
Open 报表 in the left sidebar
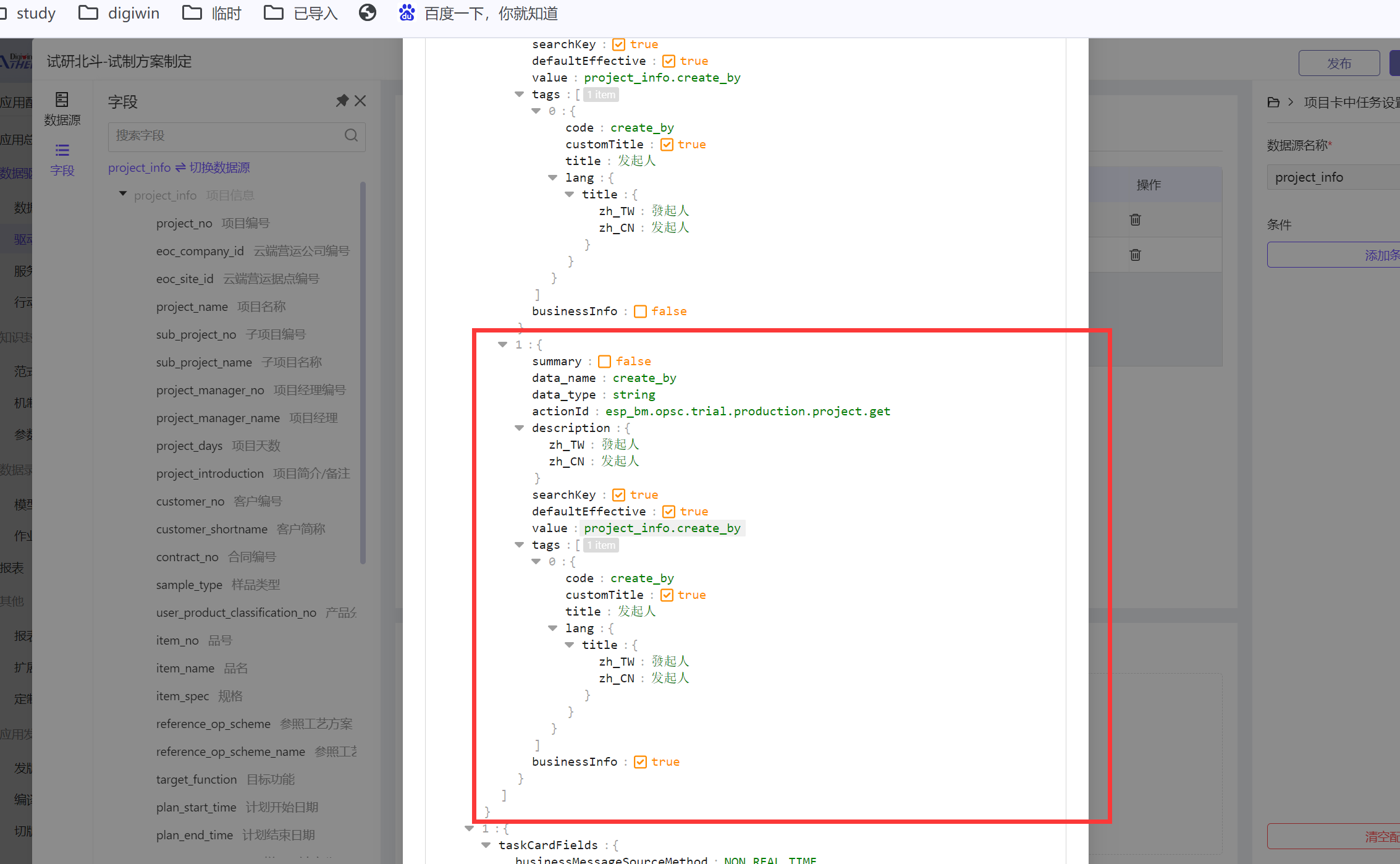(12, 568)
